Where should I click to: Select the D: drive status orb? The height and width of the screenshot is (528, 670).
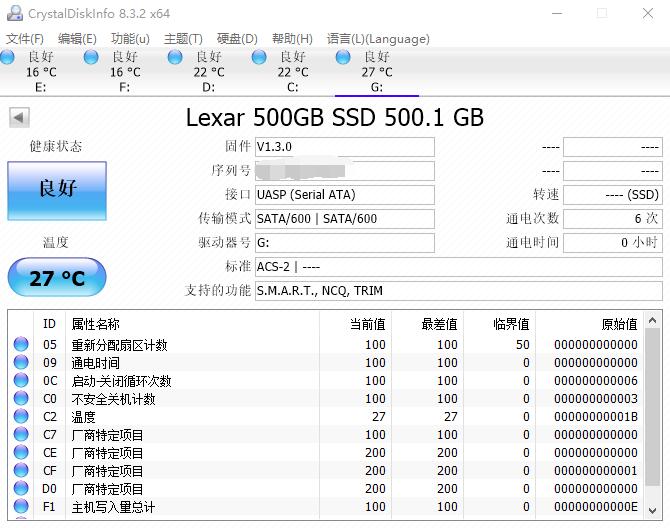(x=176, y=58)
